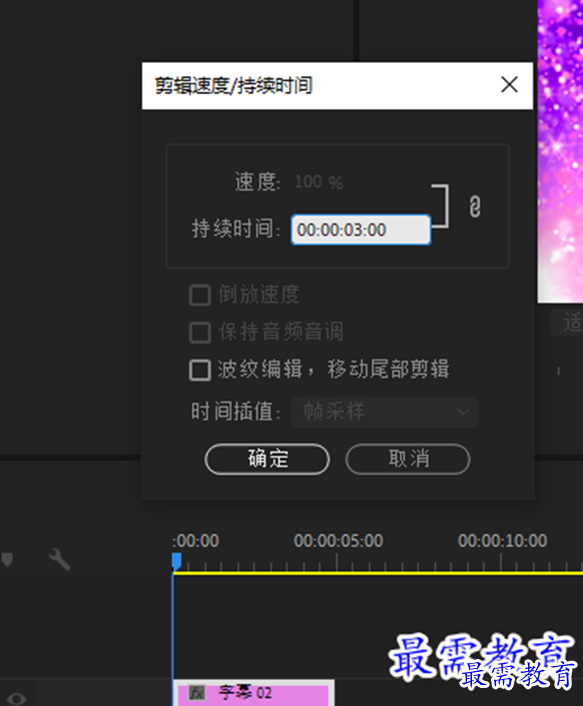Enable the 倒放速度 checkbox
This screenshot has height=706, width=583.
click(200, 295)
